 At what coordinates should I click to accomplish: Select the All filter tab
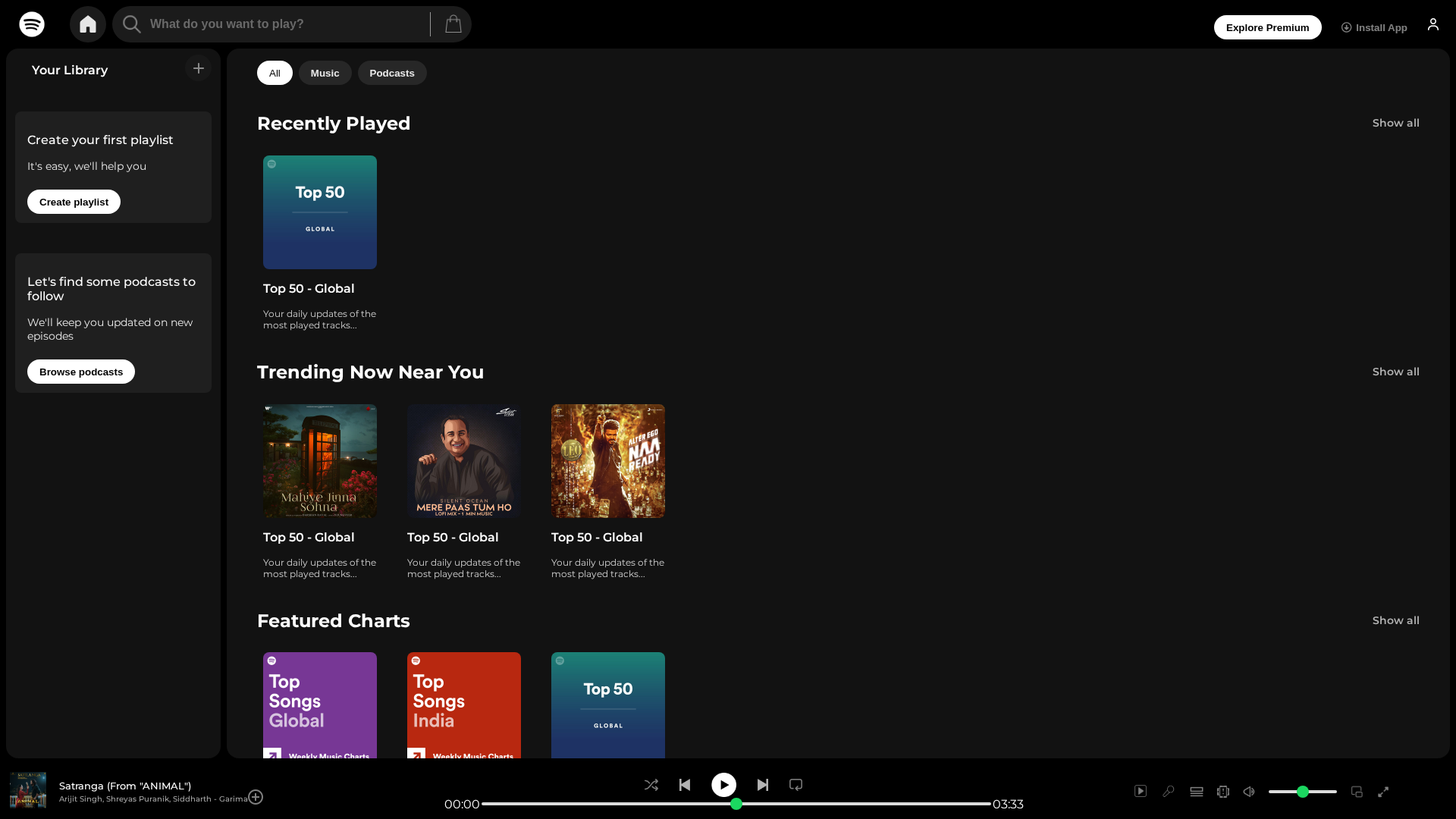tap(275, 73)
